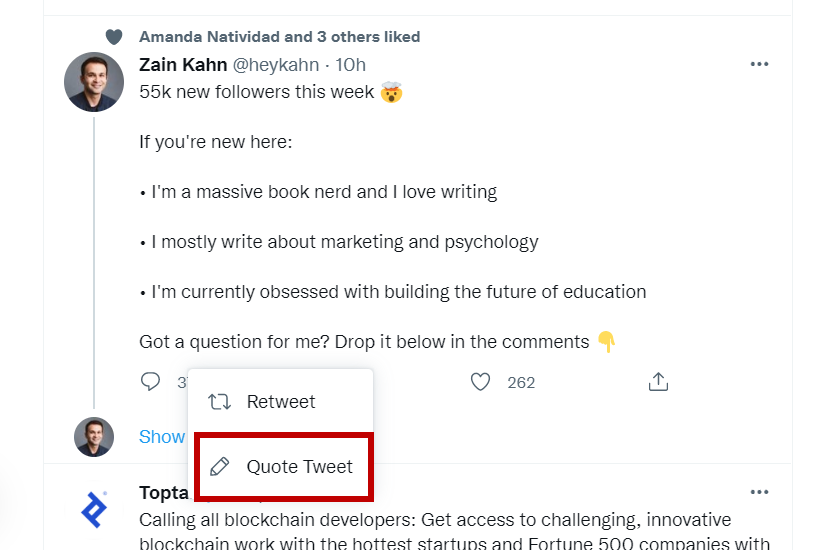Click the 10h tweet timestamp
The width and height of the screenshot is (828, 550).
pyautogui.click(x=350, y=65)
